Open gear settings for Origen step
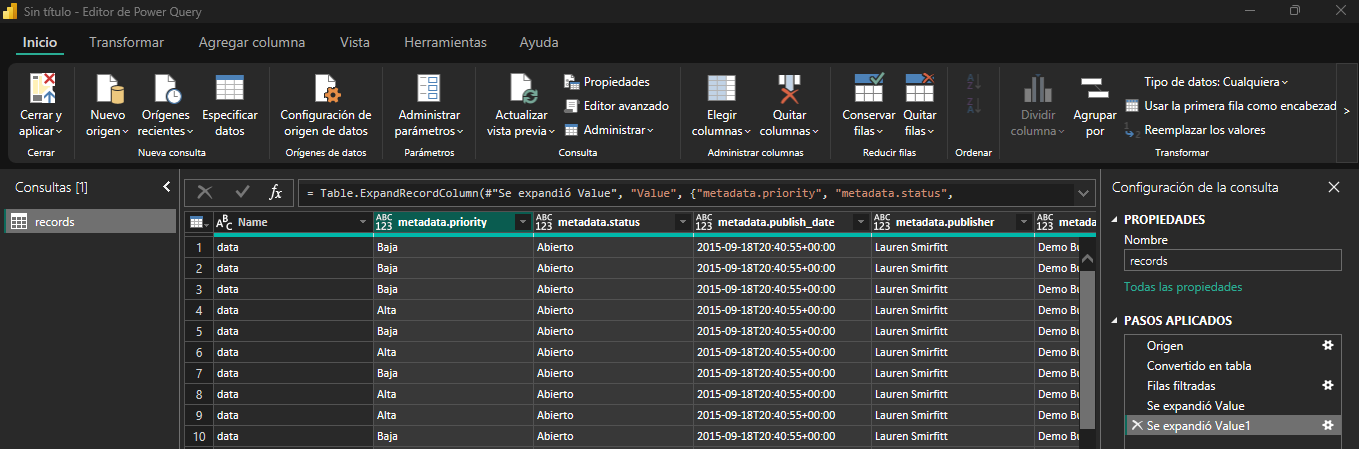The width and height of the screenshot is (1359, 449). point(1328,345)
